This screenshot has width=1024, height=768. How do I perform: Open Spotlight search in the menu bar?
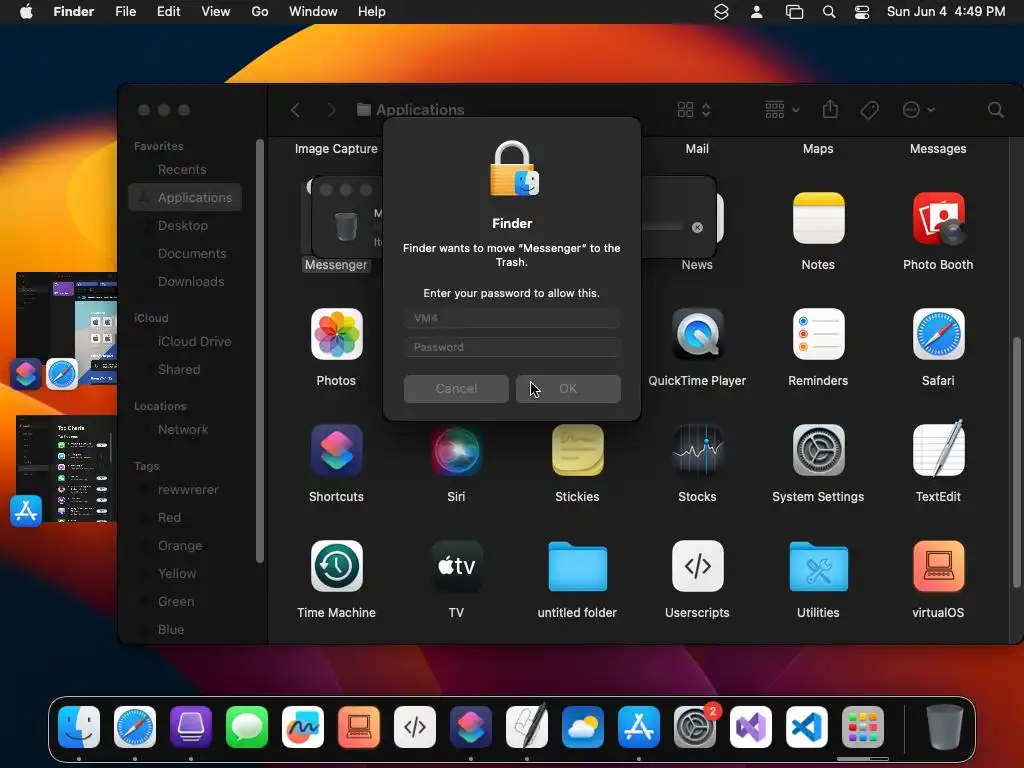[x=829, y=11]
